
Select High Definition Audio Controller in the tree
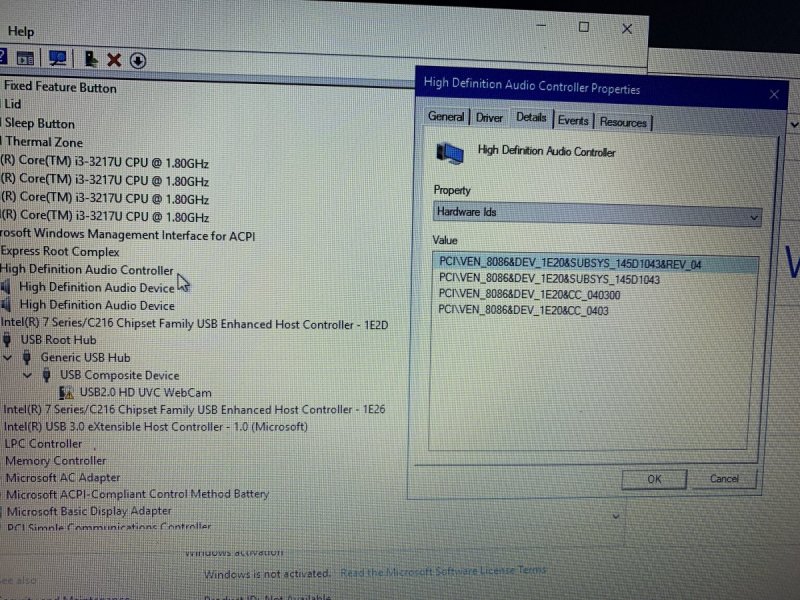[x=87, y=269]
